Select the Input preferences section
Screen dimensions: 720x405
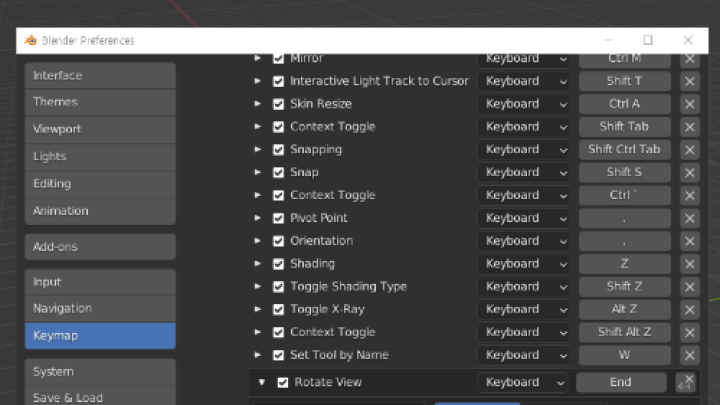click(100, 282)
